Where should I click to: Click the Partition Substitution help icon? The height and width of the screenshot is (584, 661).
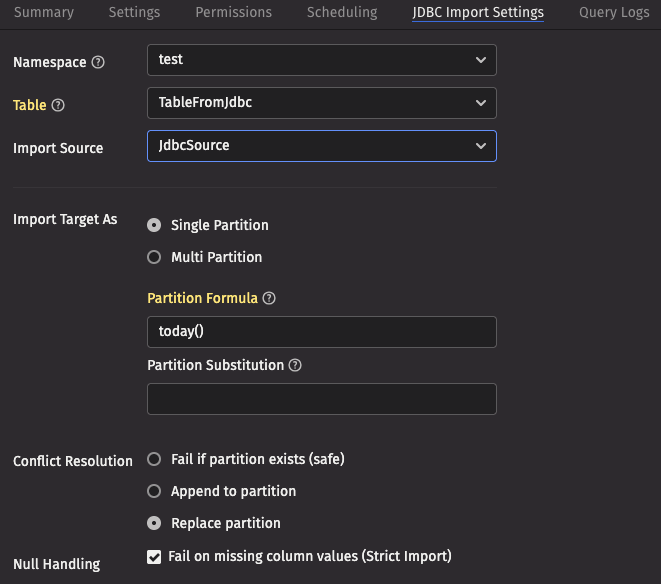(295, 365)
